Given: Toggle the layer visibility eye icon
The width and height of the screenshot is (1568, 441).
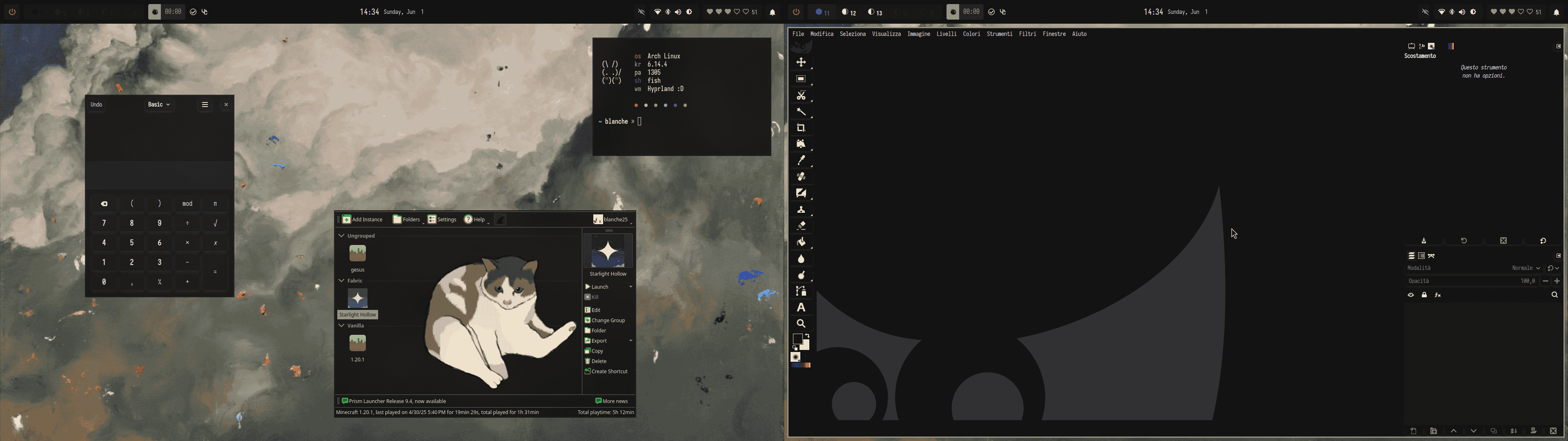Looking at the screenshot, I should pos(1410,295).
